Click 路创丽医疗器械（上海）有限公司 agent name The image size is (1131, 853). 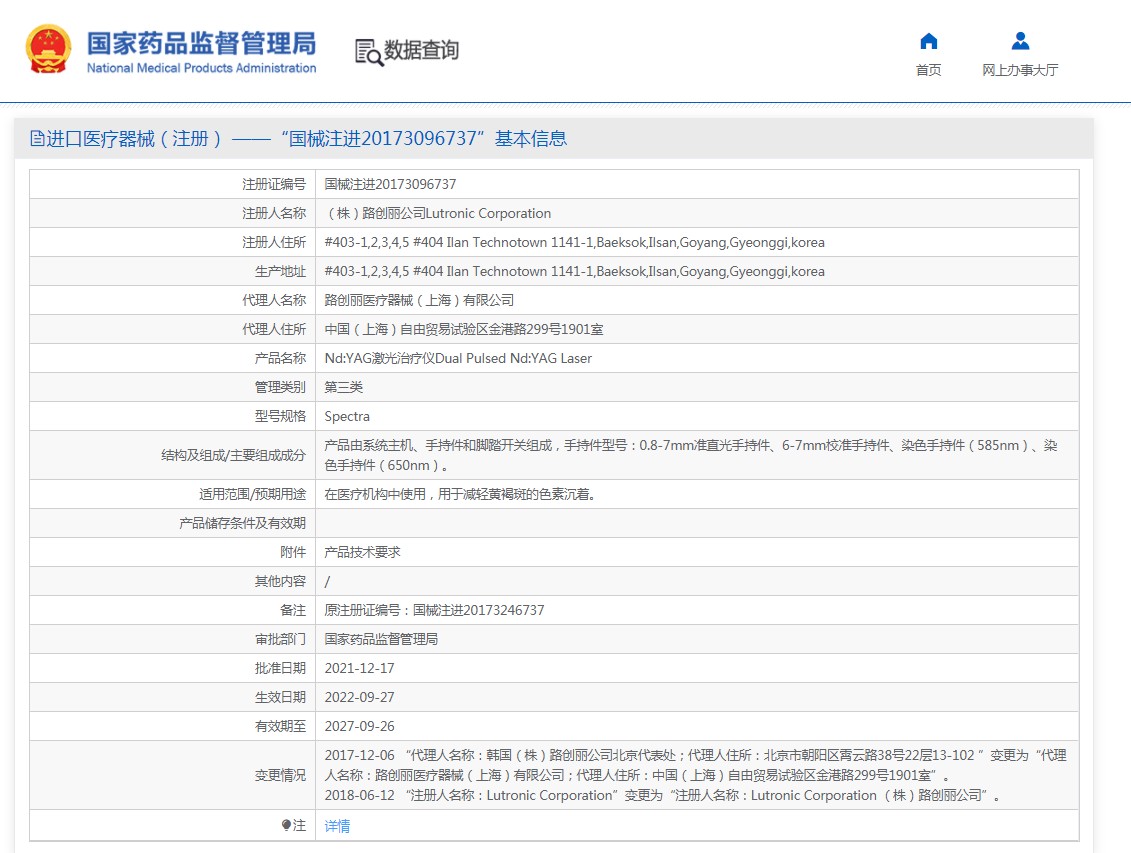[x=419, y=300]
